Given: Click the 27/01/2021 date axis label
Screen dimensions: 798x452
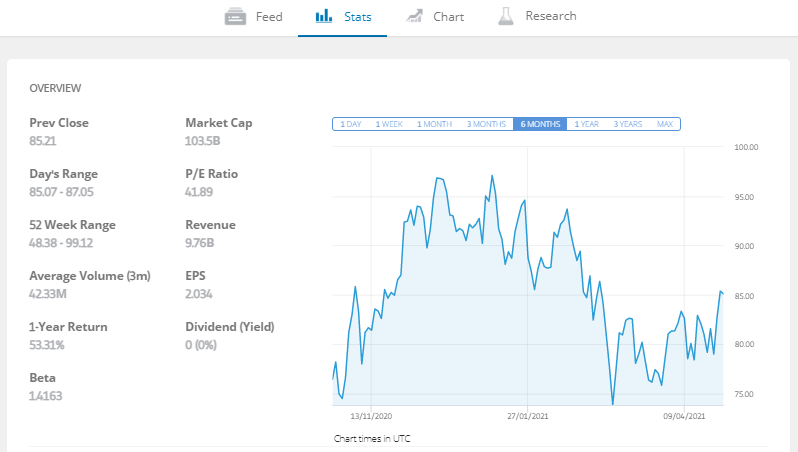Looking at the screenshot, I should (528, 416).
